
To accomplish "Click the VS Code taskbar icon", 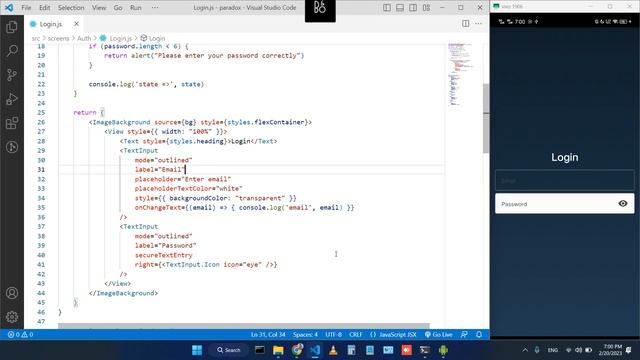I will (x=315, y=350).
